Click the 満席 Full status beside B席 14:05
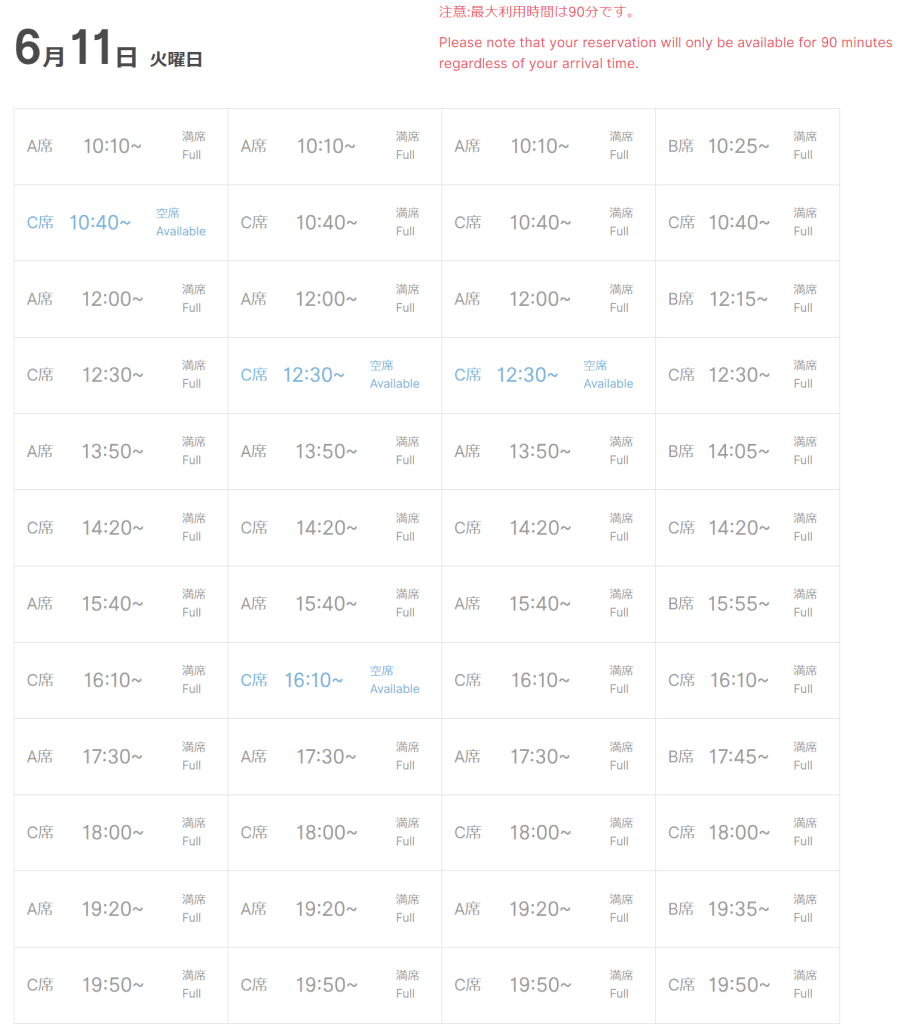 click(x=804, y=450)
